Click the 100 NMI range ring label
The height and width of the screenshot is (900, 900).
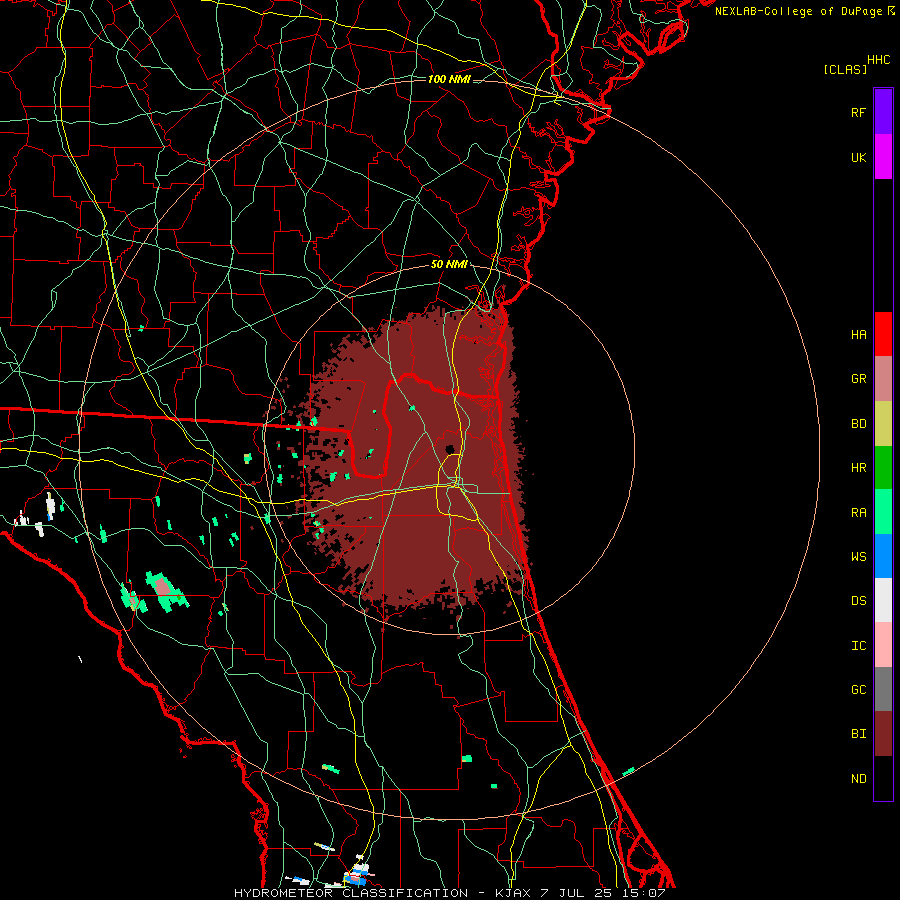[449, 79]
